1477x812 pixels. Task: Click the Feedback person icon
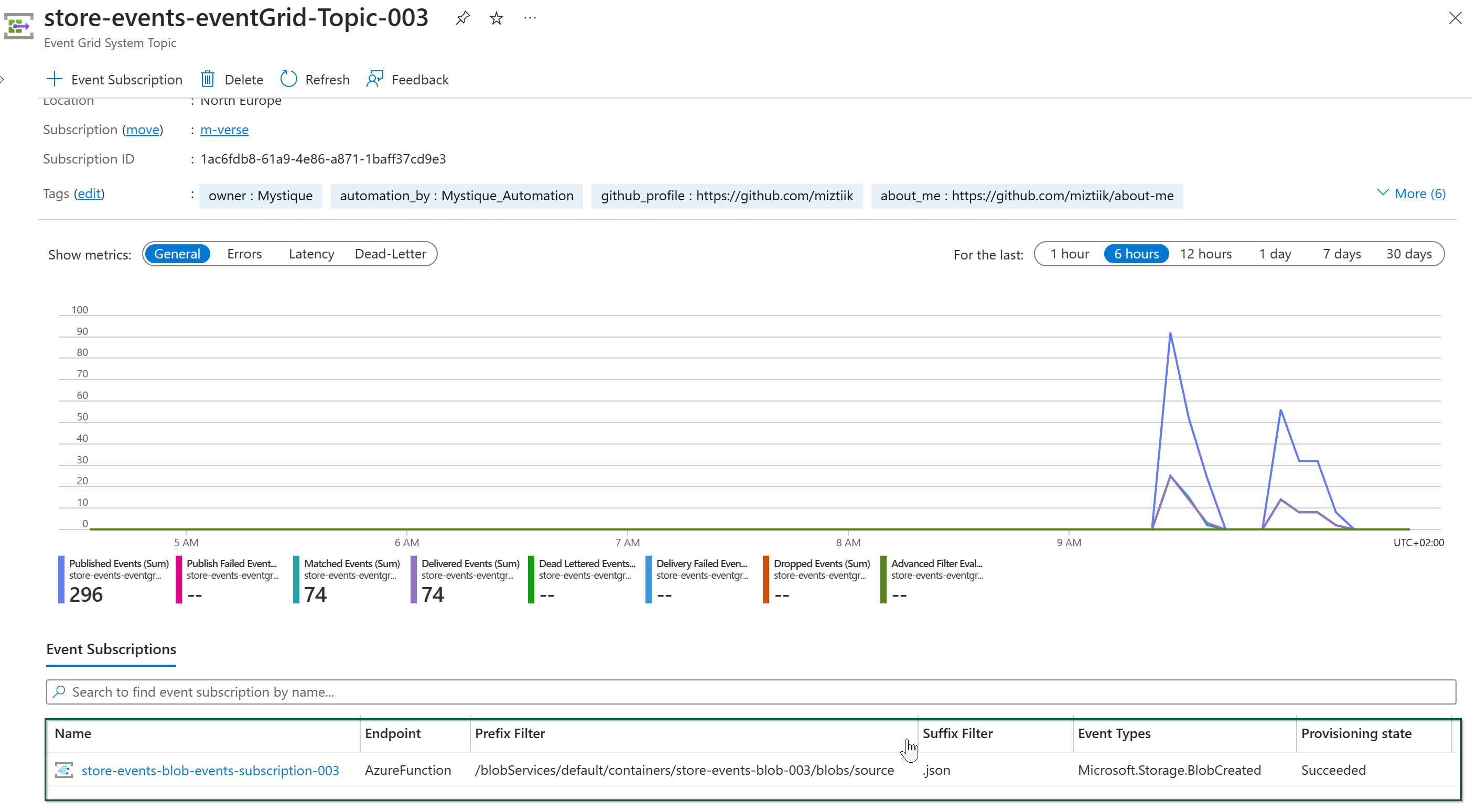click(x=375, y=79)
